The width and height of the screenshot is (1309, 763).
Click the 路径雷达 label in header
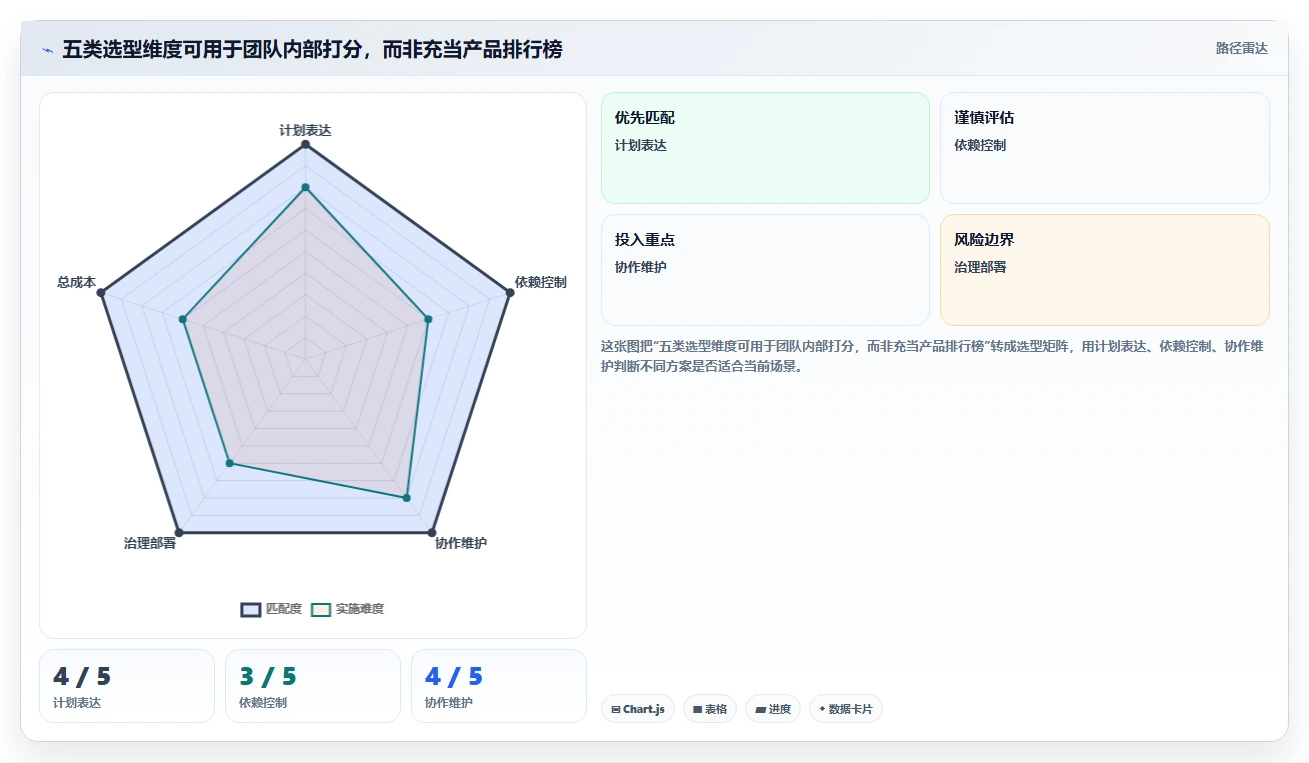coord(1241,48)
